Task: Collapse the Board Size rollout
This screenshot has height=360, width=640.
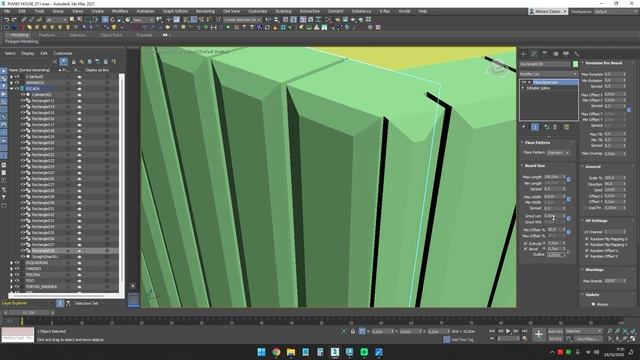Action: [x=534, y=166]
